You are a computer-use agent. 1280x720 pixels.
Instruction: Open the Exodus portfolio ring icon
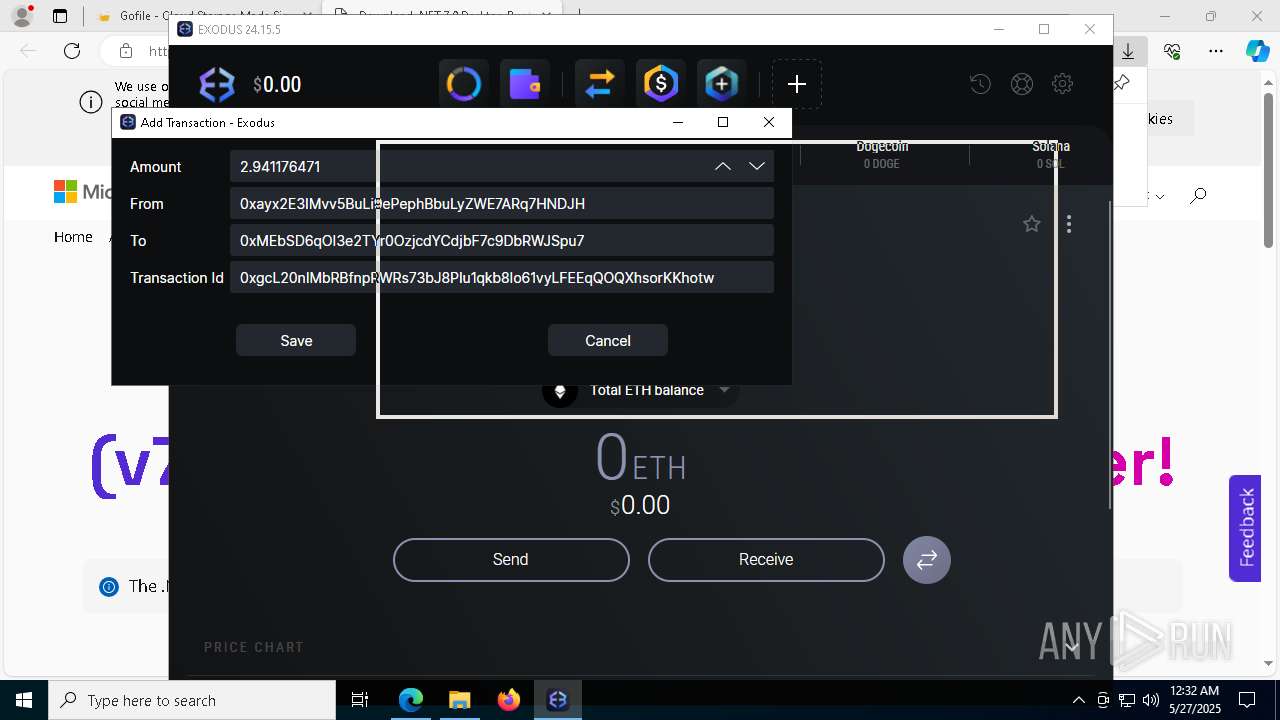(x=463, y=84)
